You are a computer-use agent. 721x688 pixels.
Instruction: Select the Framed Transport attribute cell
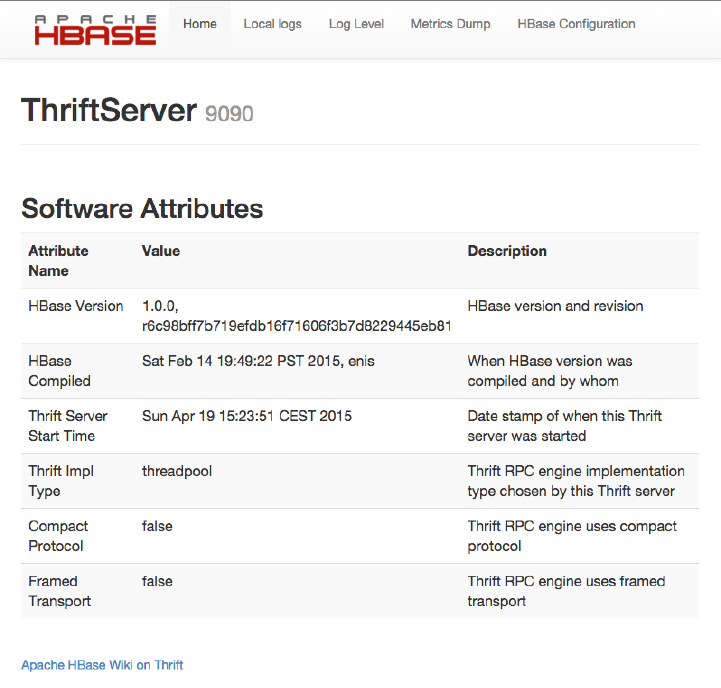tap(60, 591)
